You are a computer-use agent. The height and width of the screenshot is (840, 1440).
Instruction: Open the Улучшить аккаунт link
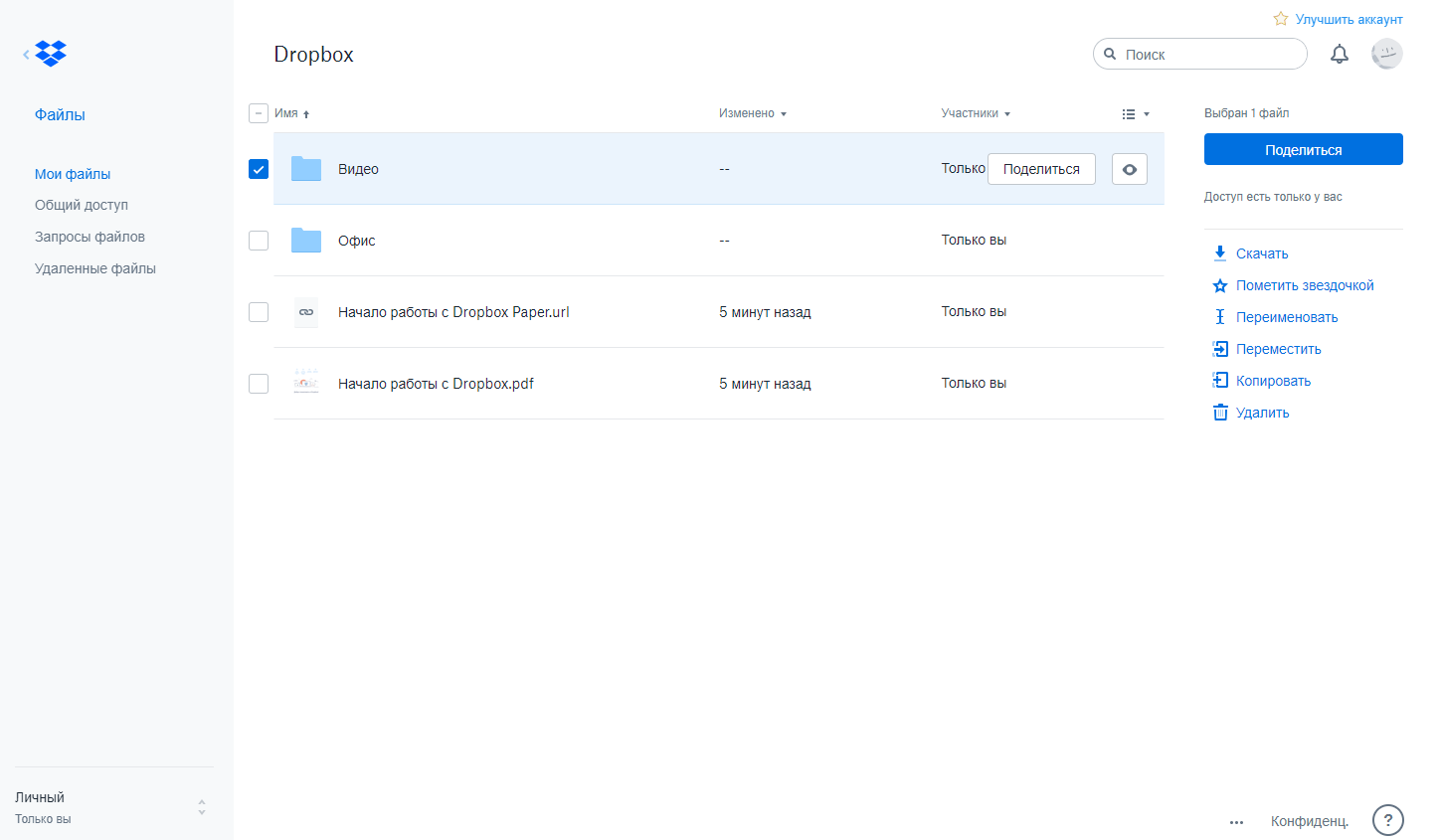click(x=1349, y=19)
